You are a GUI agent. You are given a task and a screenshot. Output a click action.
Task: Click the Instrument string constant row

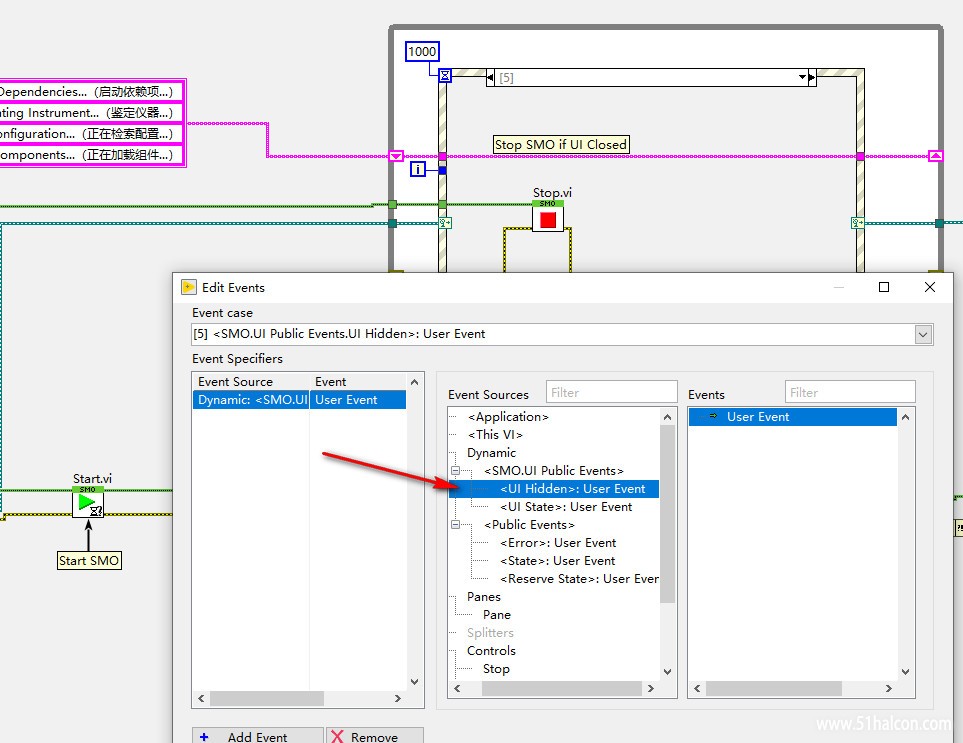tap(91, 113)
